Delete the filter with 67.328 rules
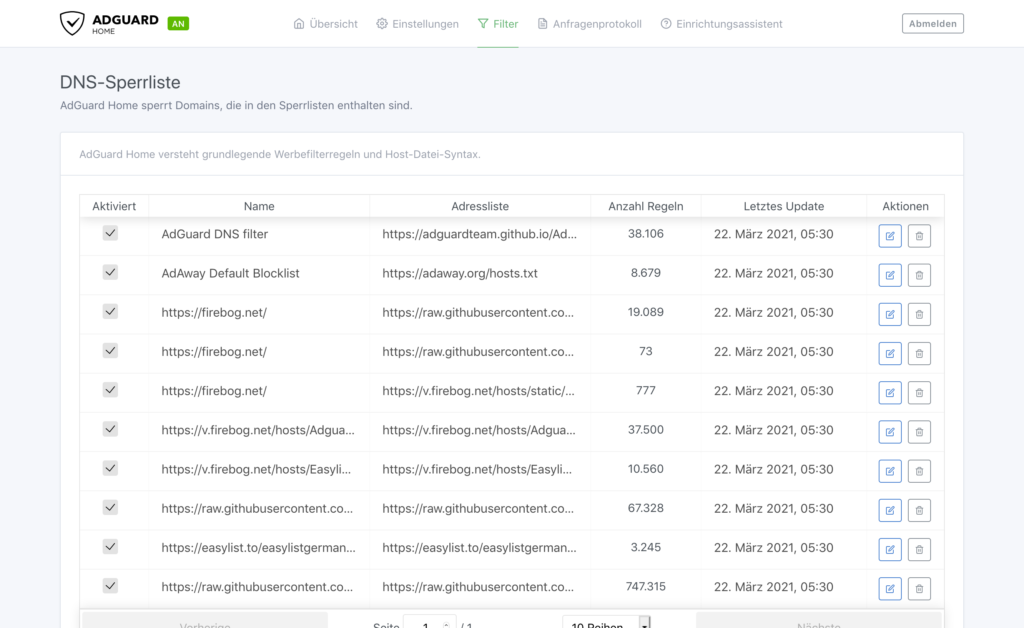The height and width of the screenshot is (628, 1024). pos(919,510)
